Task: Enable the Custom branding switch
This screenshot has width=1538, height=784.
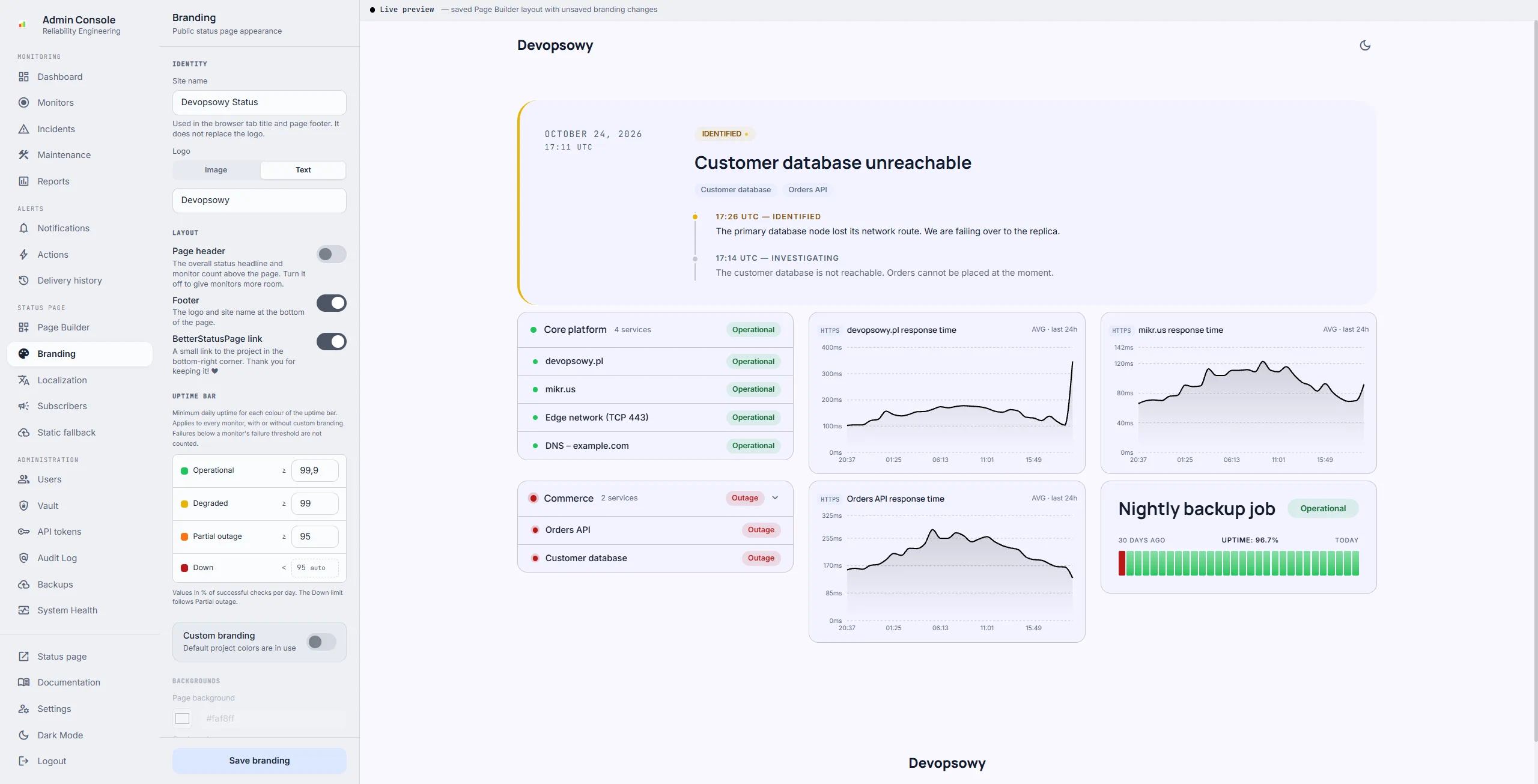Action: pyautogui.click(x=321, y=642)
